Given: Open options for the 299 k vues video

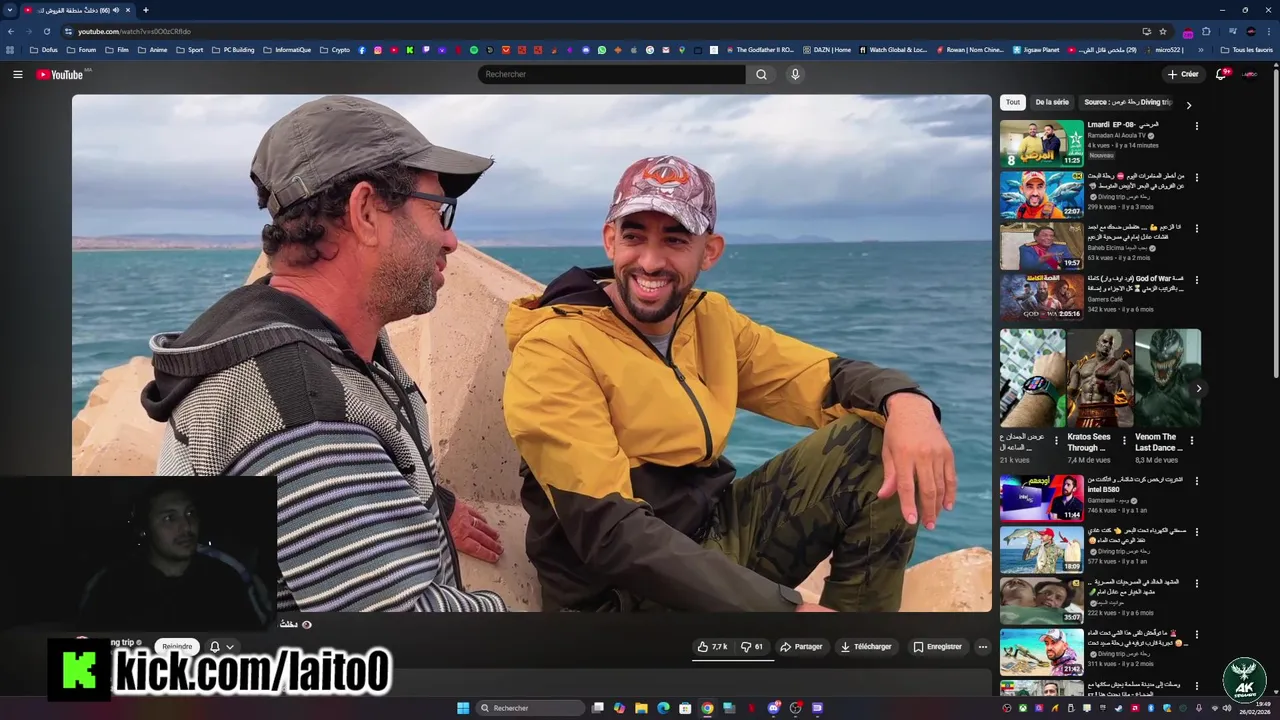Looking at the screenshot, I should pos(1196,177).
